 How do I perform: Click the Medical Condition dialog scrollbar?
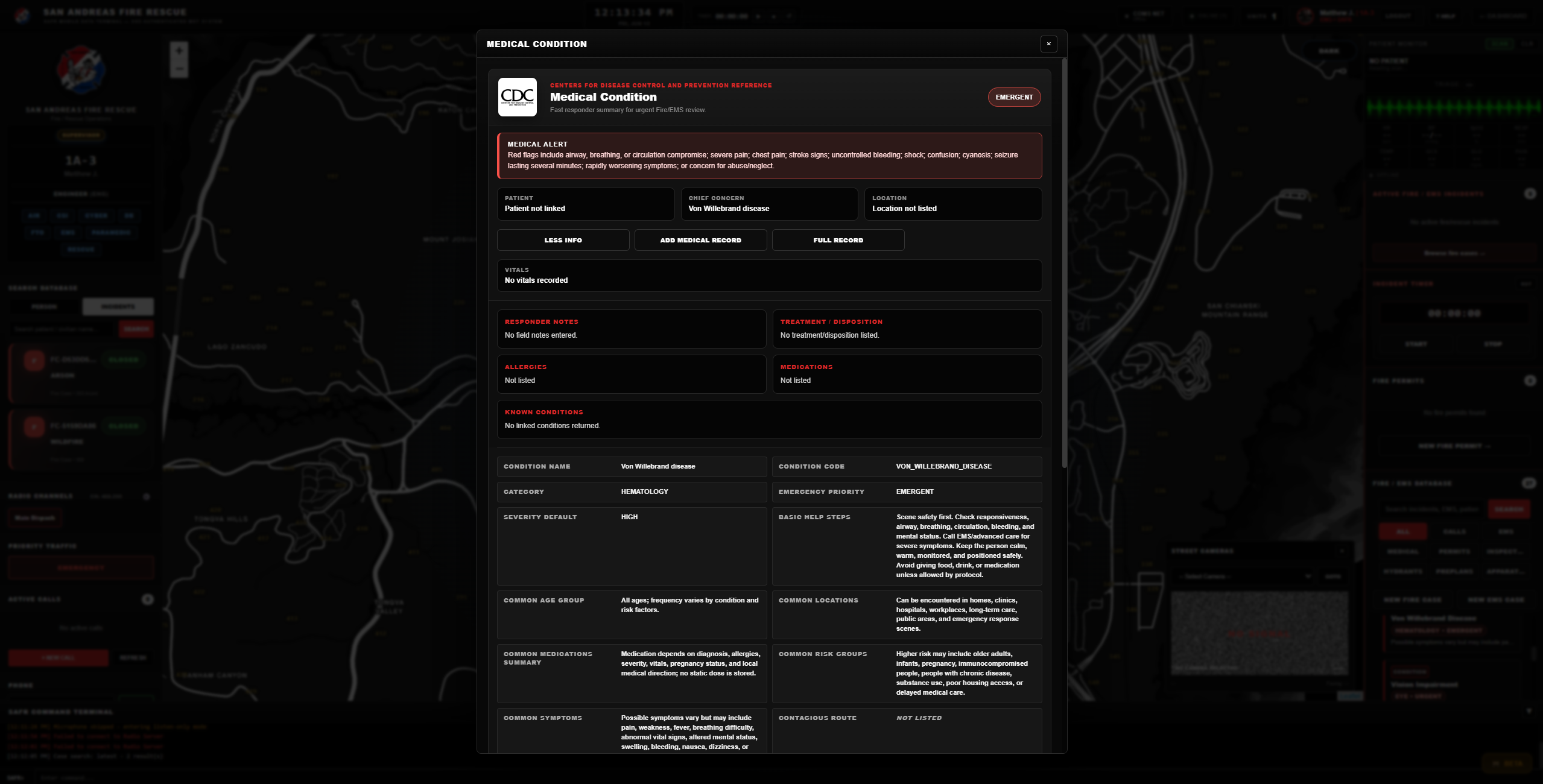coord(1065,262)
